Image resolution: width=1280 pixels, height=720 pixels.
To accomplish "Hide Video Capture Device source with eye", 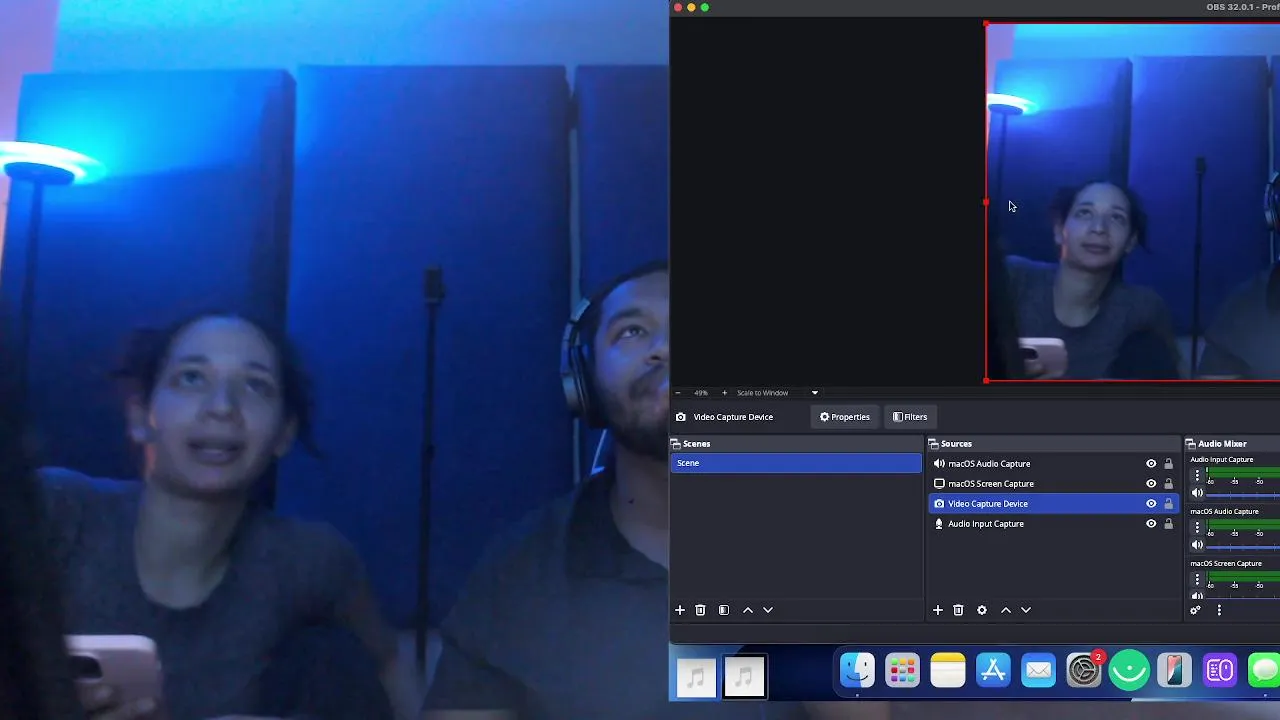I will [x=1151, y=504].
